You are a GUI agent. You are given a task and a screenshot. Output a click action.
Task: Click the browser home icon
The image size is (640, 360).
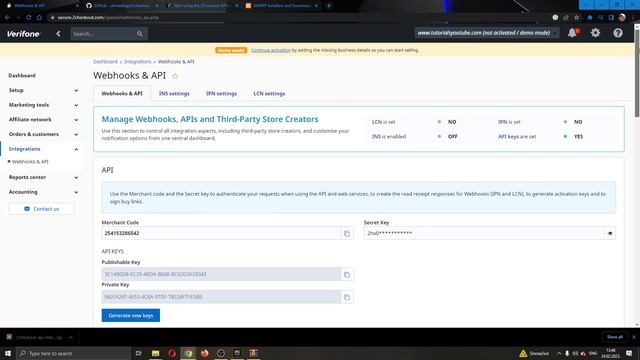(39, 18)
